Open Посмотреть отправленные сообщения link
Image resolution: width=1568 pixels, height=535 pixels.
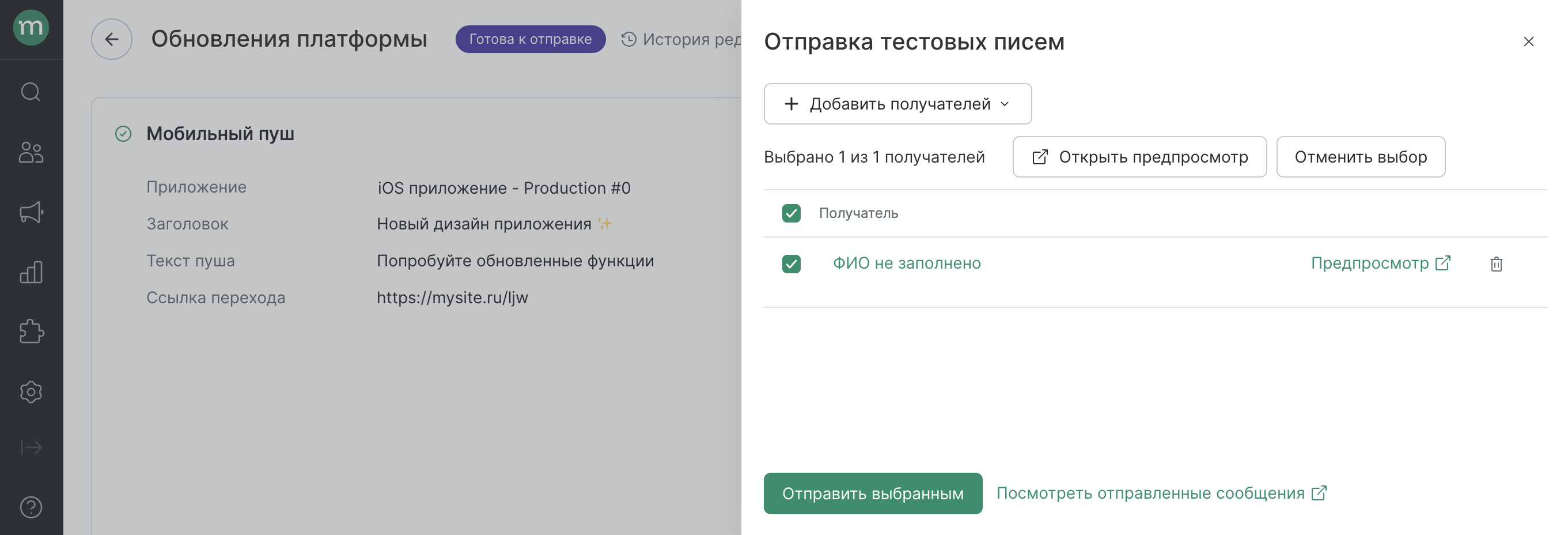(x=1161, y=493)
